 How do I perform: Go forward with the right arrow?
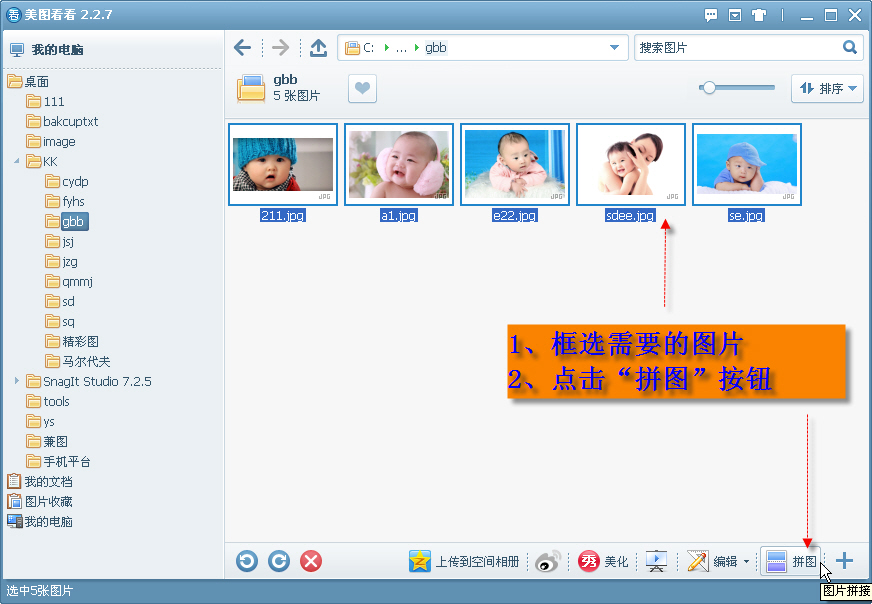point(280,48)
